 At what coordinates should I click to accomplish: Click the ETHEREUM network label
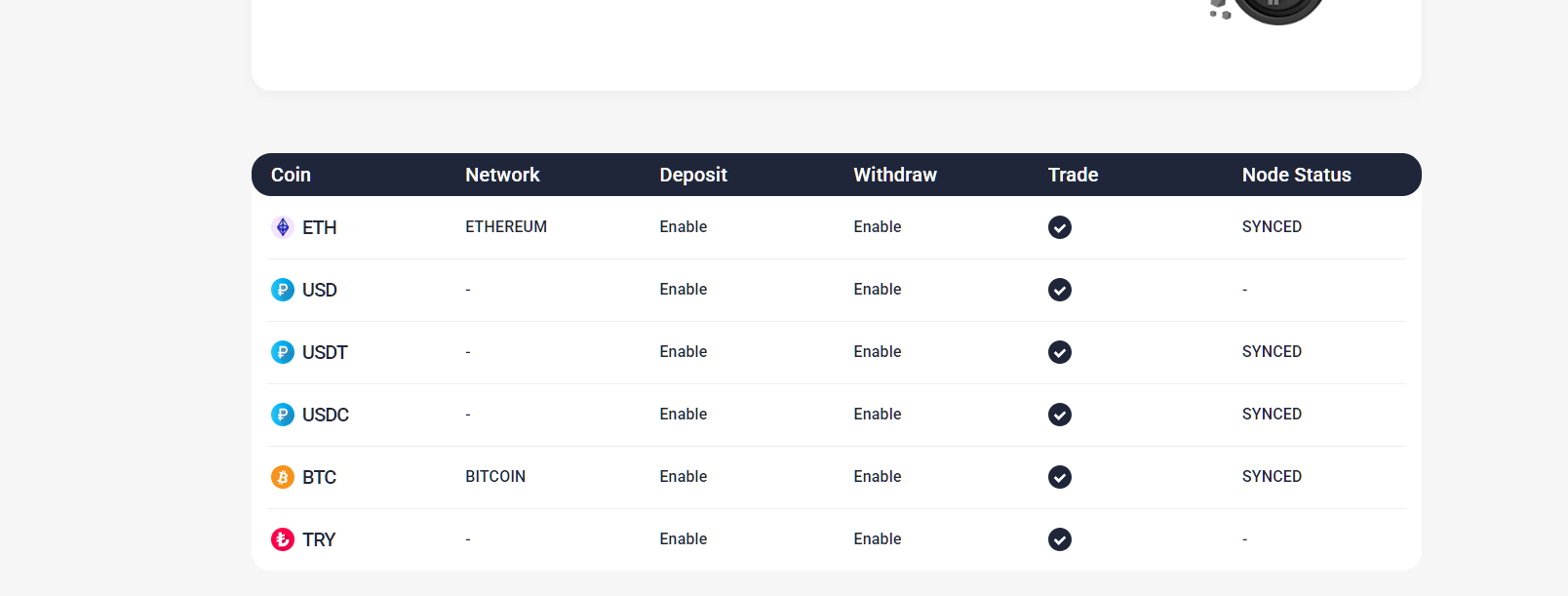(506, 226)
